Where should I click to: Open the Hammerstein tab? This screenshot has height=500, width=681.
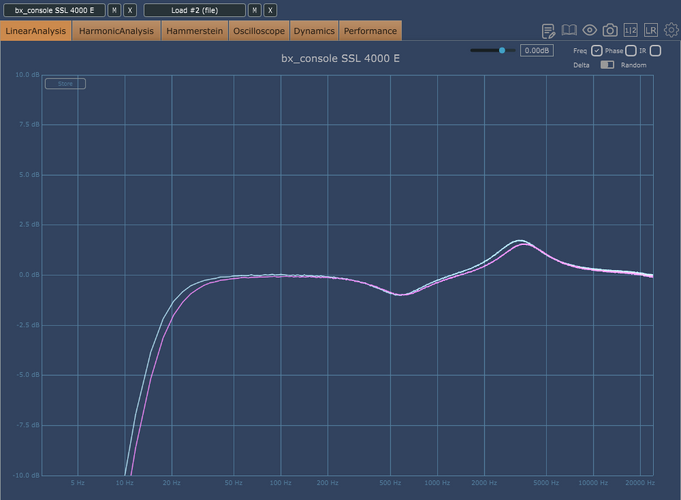pos(194,31)
